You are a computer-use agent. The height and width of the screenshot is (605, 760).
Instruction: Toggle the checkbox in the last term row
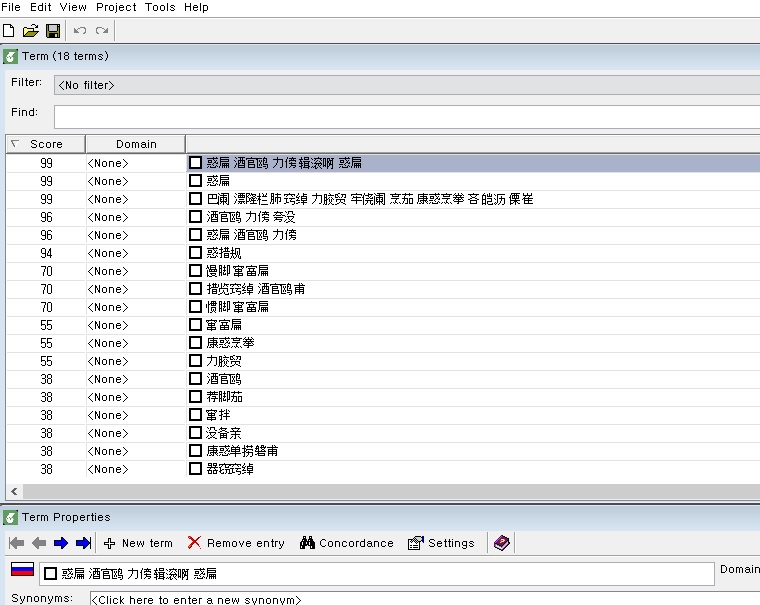click(196, 469)
